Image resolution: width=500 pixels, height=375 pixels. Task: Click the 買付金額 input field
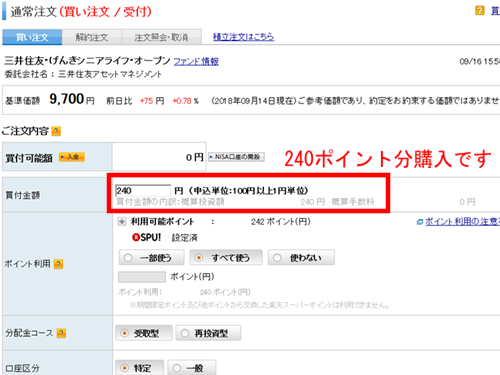[143, 191]
